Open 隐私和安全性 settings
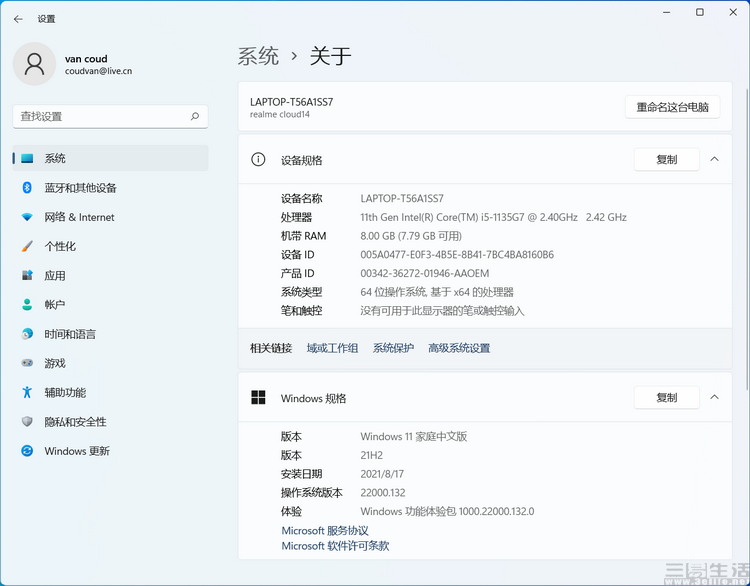The image size is (750, 586). pos(110,421)
